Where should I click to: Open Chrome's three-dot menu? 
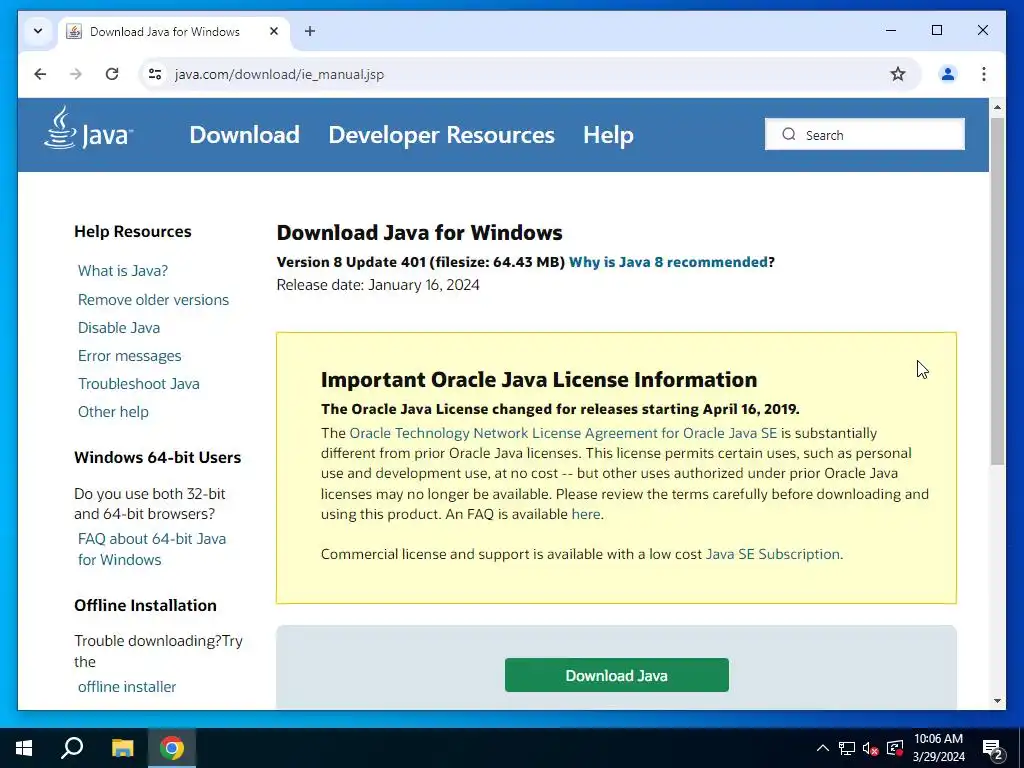click(984, 74)
